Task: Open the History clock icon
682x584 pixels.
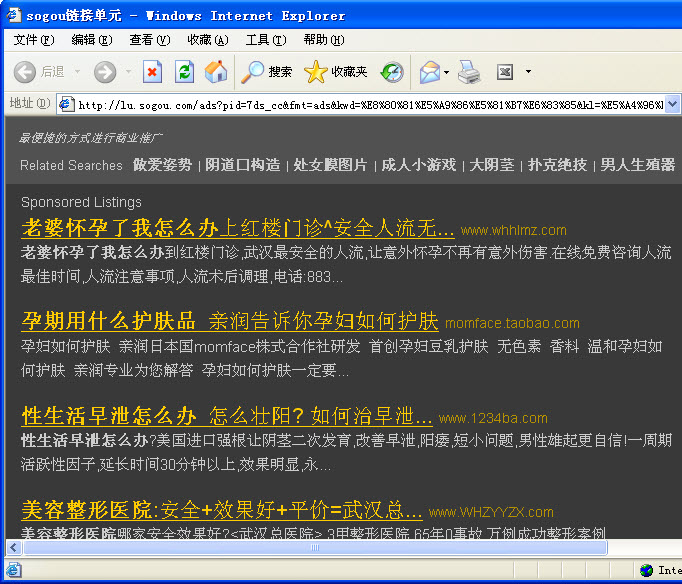Action: pos(392,72)
